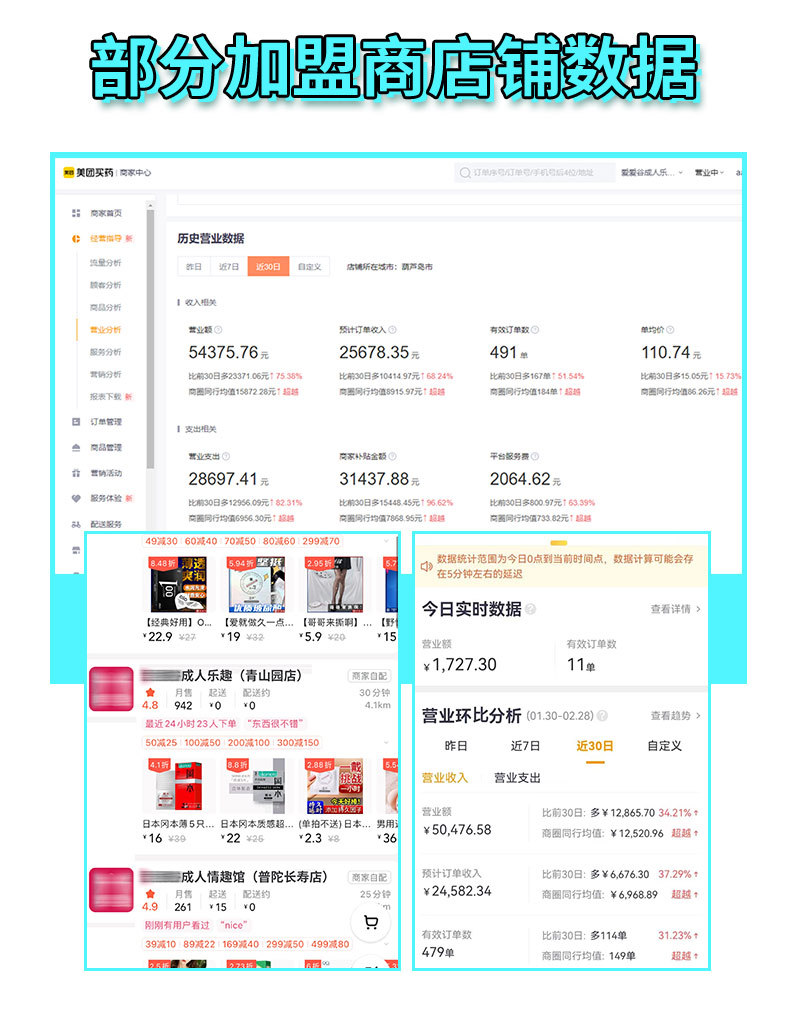Open the 【经典好用】 product thumbnail
Viewport: 790px width, 1032px height.
(x=178, y=584)
